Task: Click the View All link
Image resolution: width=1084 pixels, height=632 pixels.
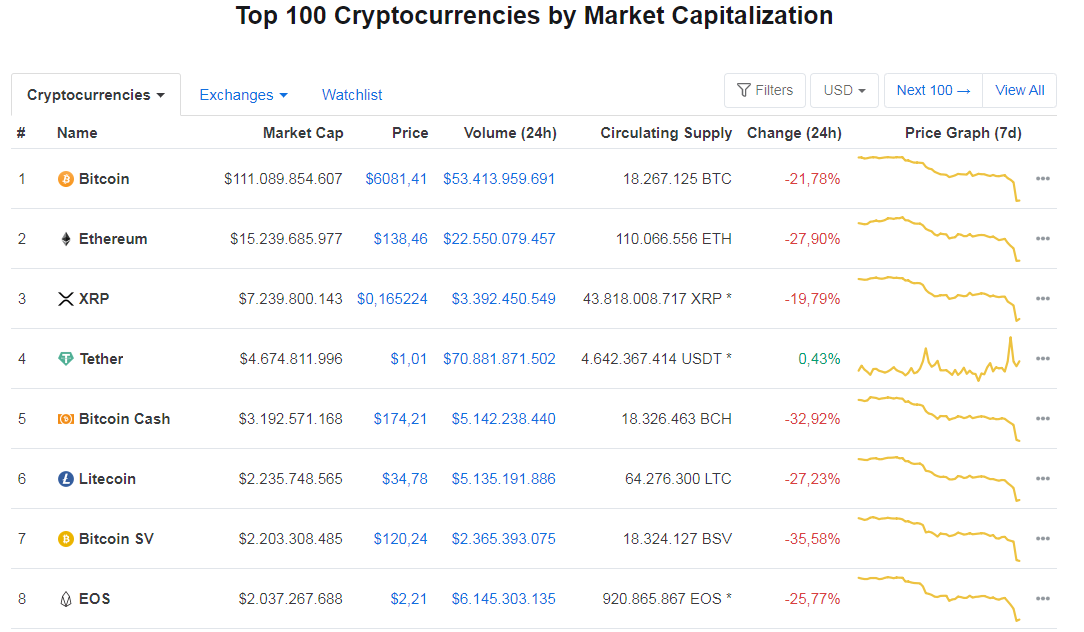Action: [x=1020, y=90]
